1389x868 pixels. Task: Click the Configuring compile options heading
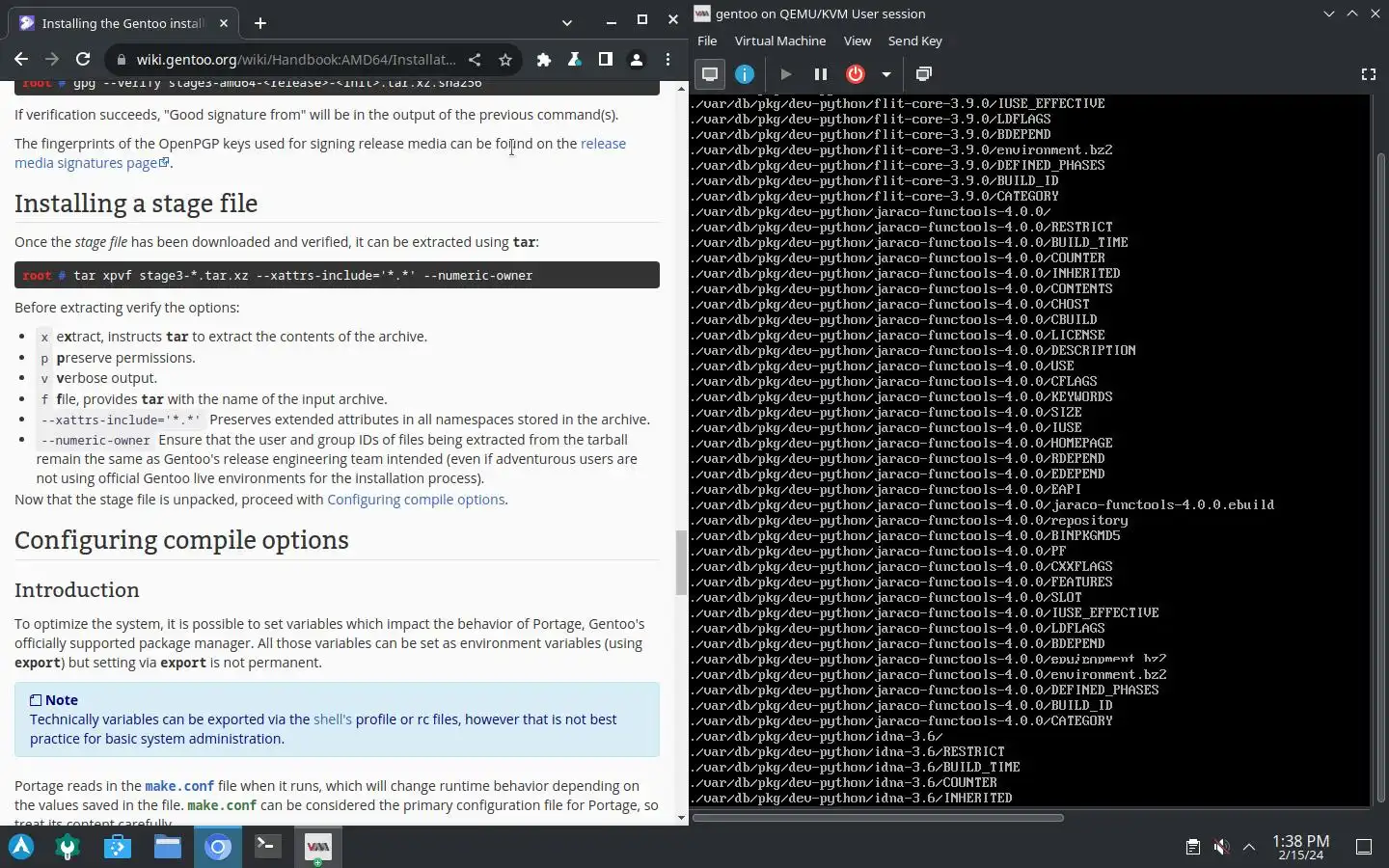tap(181, 540)
